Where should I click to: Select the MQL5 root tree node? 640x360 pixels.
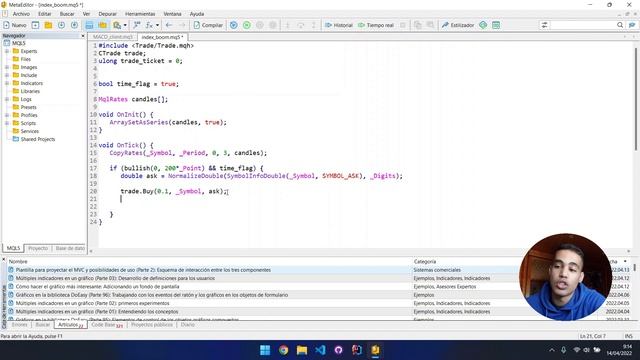18,43
